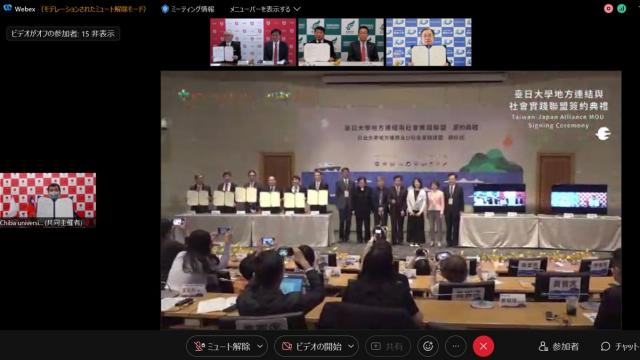Toggle ビデオの開始 to start video
Image resolution: width=640 pixels, height=360 pixels.
[312, 347]
